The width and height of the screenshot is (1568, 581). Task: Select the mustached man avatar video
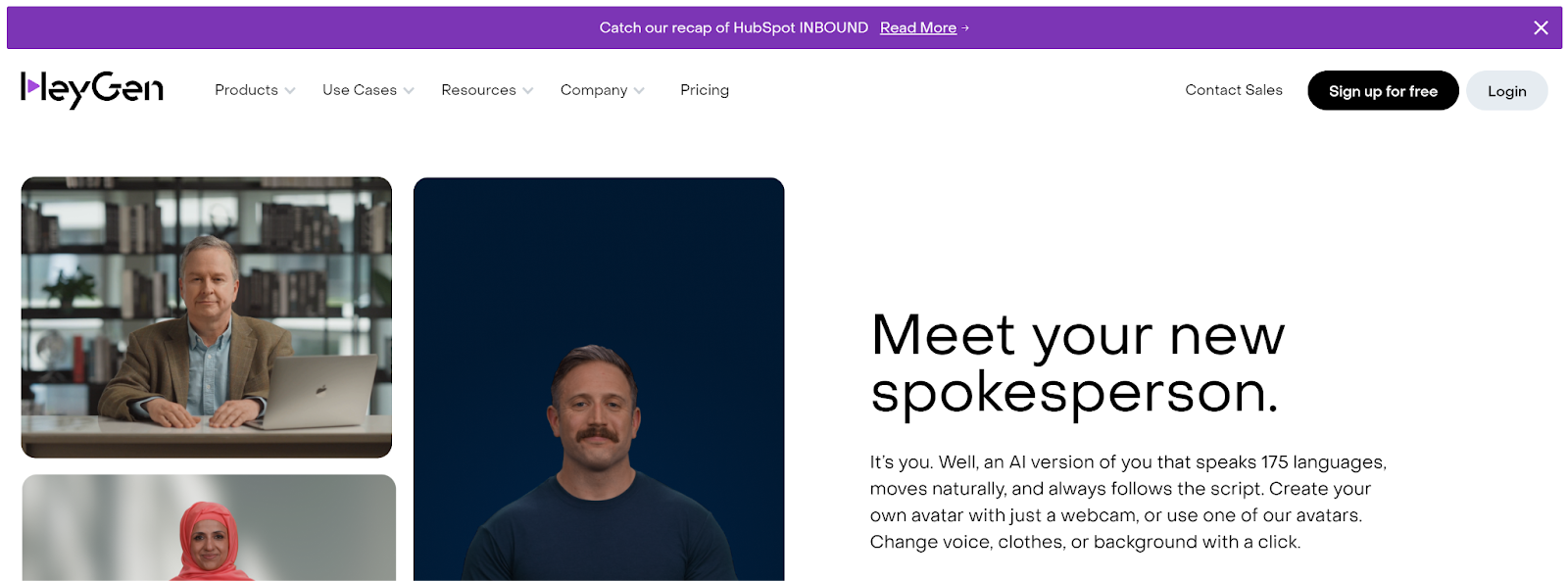click(x=599, y=379)
